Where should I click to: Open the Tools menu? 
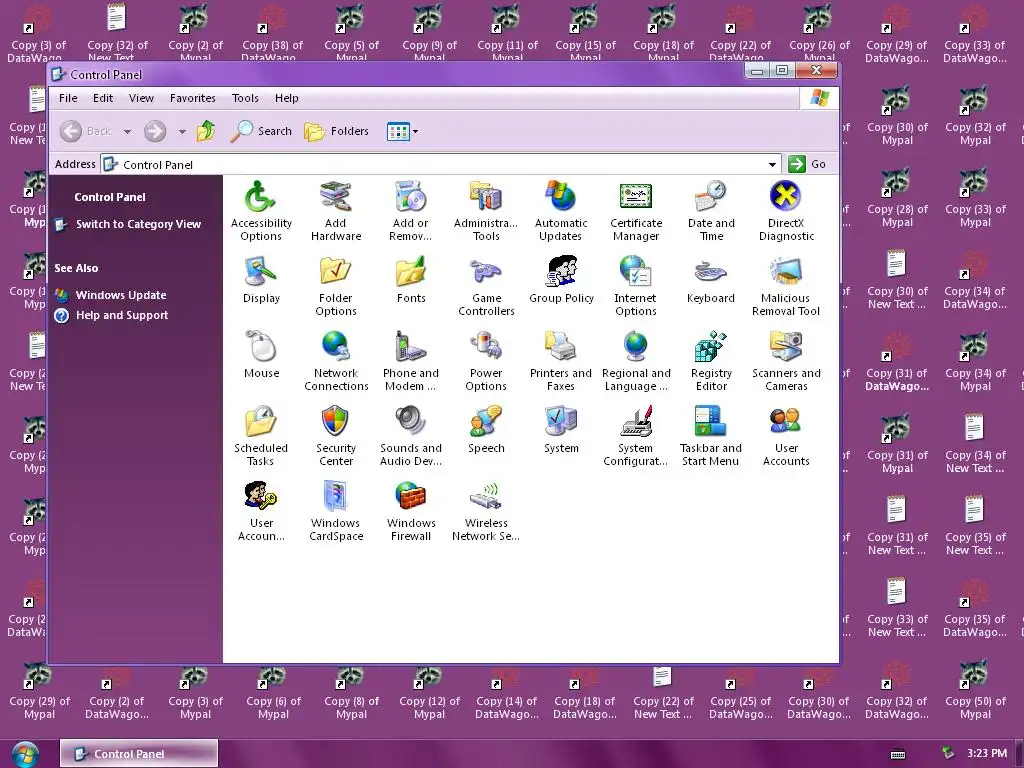(x=245, y=98)
